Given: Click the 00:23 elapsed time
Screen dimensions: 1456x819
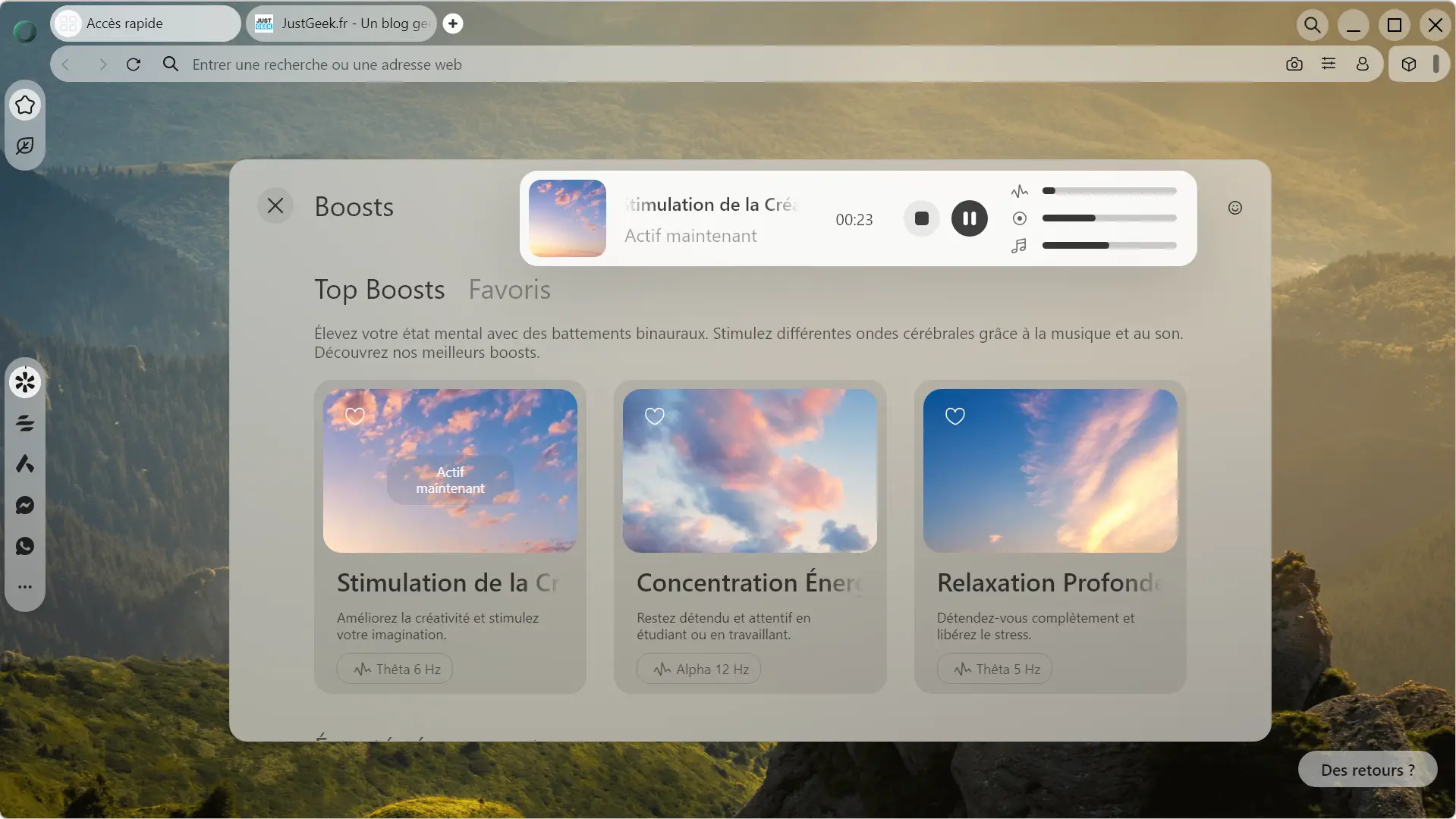Looking at the screenshot, I should [854, 220].
